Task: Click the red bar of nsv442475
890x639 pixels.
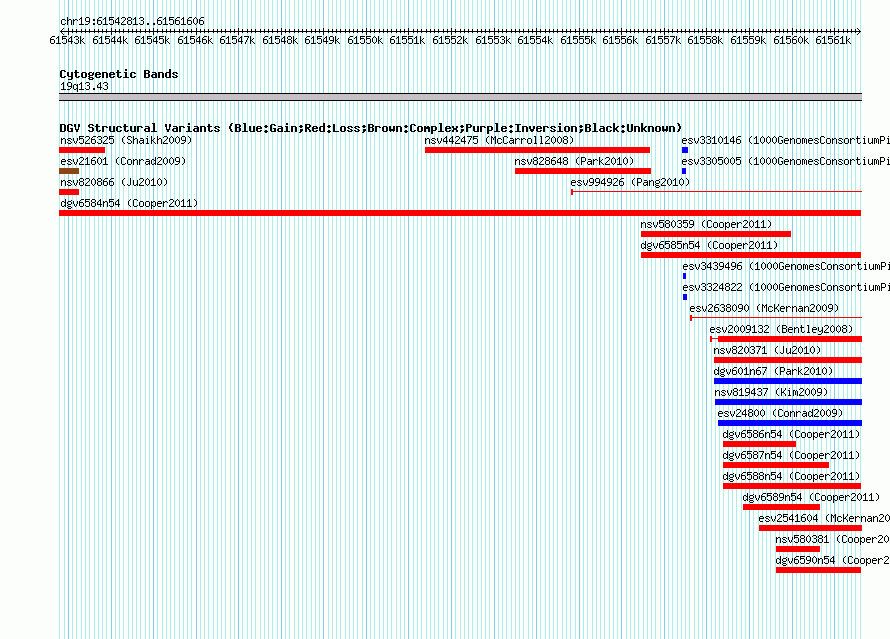Action: (x=538, y=150)
